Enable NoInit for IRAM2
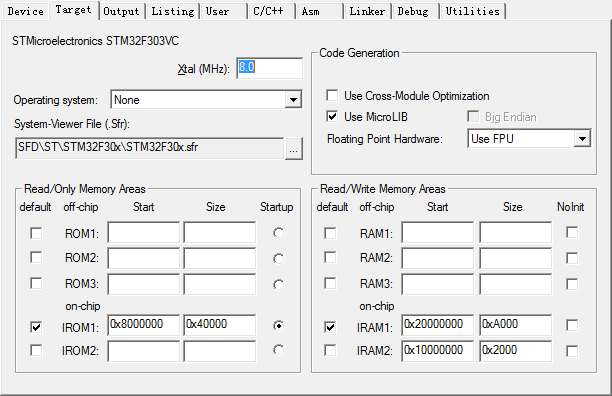 coord(572,351)
